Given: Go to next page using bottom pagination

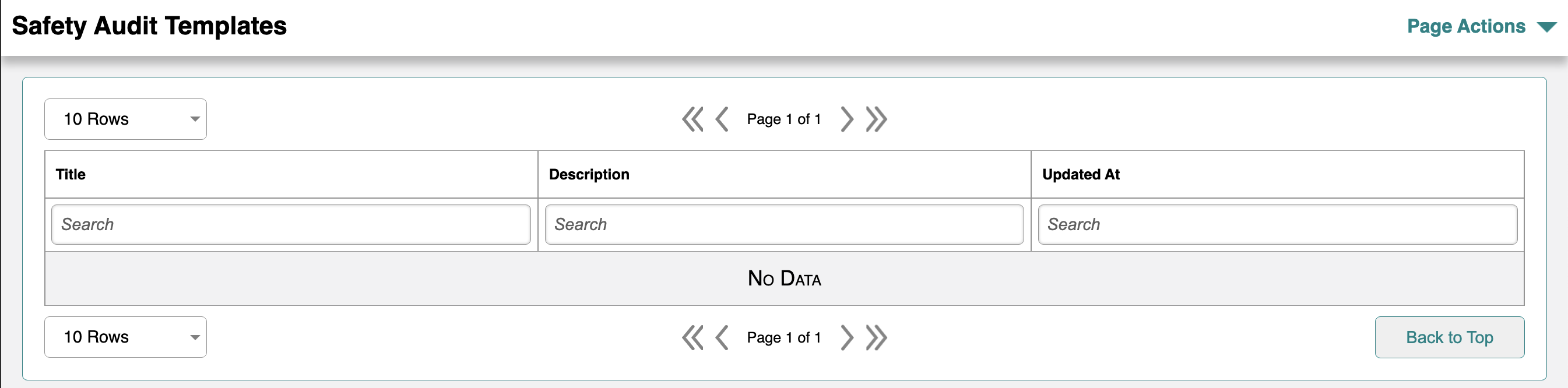Looking at the screenshot, I should [x=847, y=337].
